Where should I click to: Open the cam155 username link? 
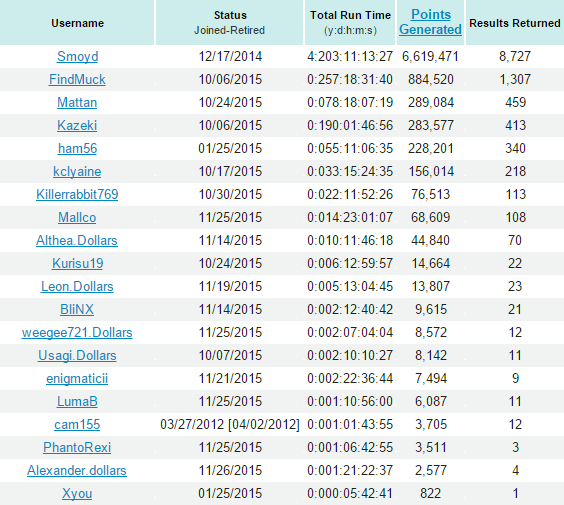[77, 425]
